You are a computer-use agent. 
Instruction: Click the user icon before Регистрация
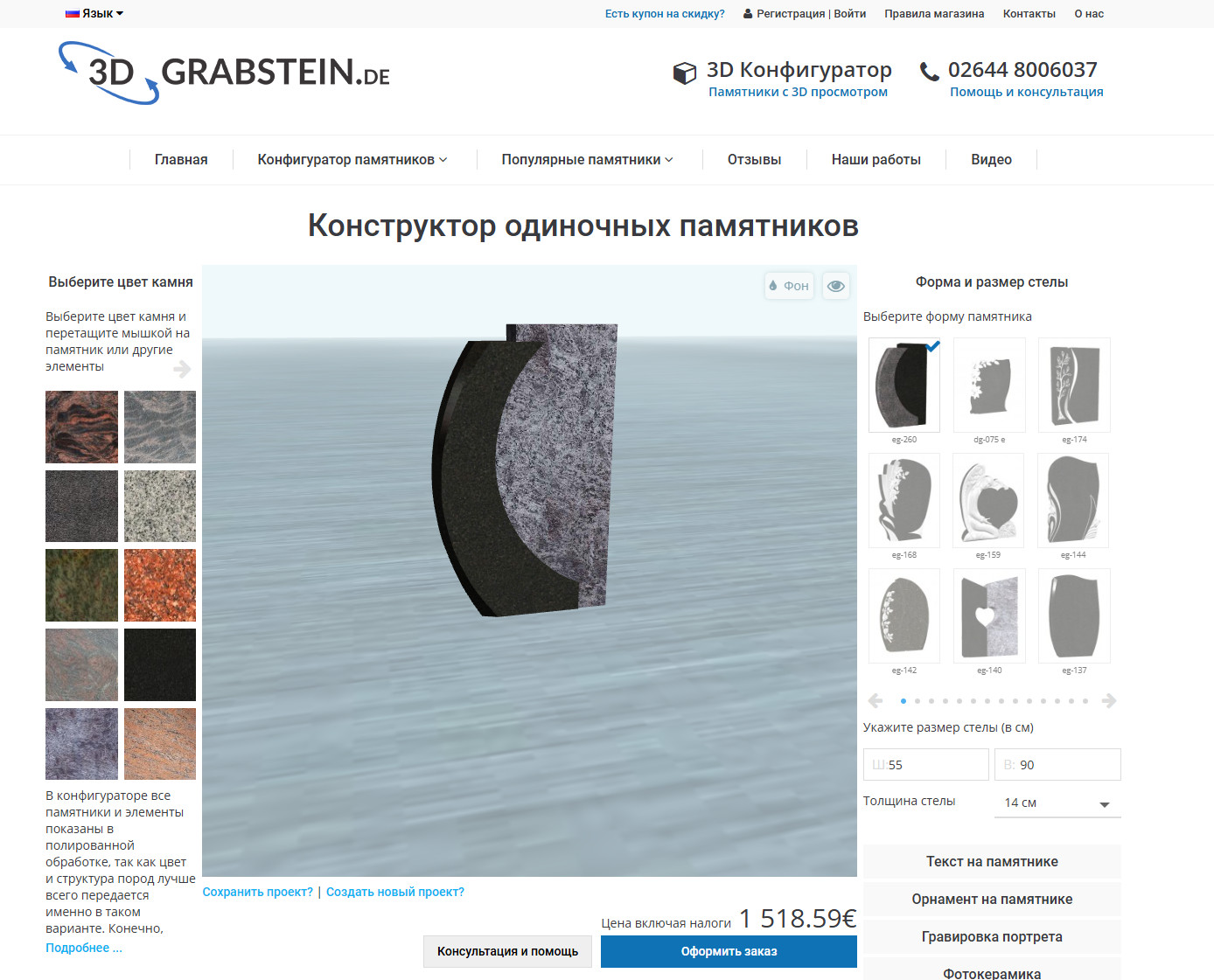tap(746, 13)
